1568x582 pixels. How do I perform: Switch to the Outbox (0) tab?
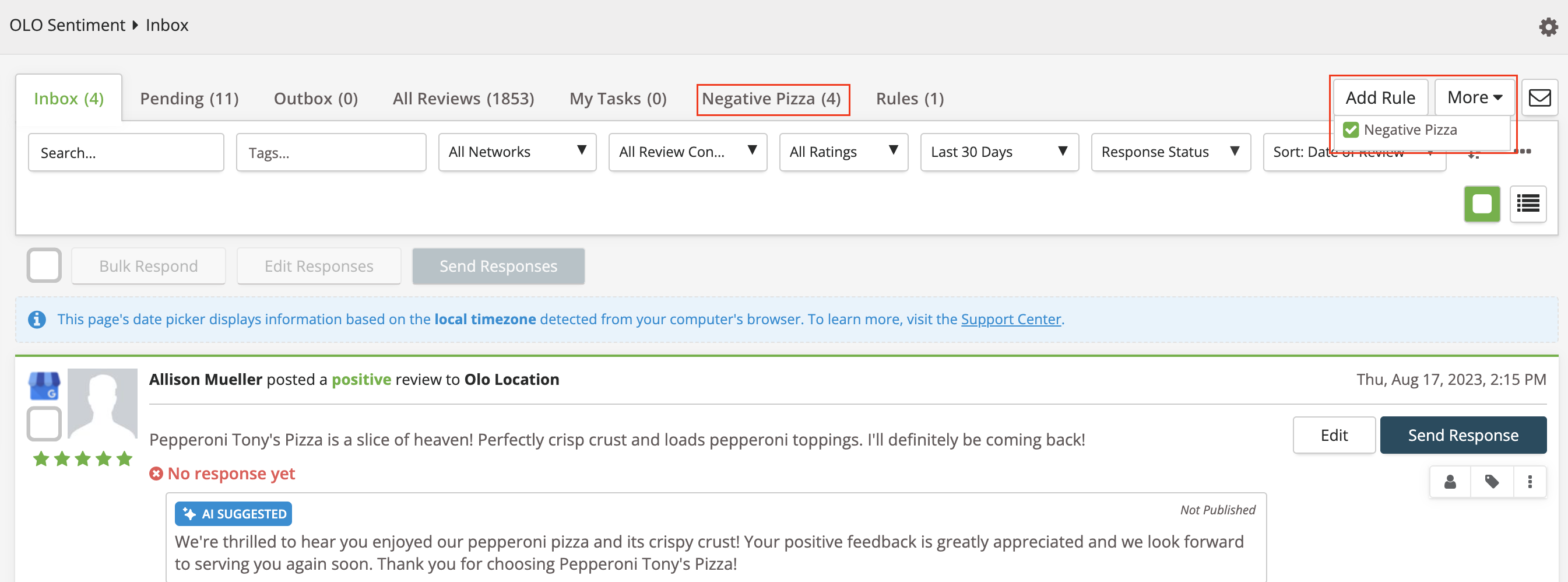(x=316, y=98)
